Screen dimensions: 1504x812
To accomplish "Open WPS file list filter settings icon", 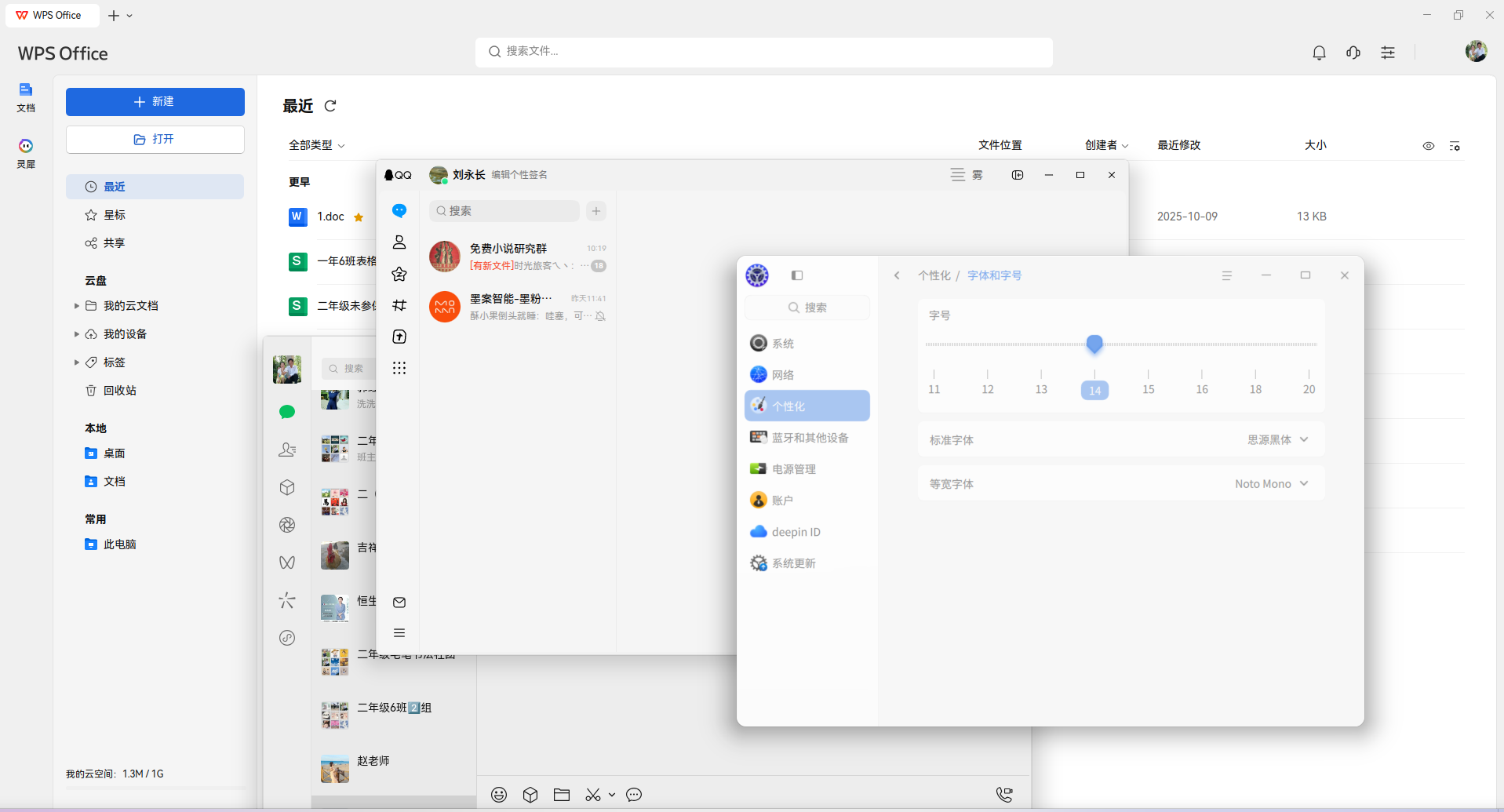I will click(x=1455, y=146).
